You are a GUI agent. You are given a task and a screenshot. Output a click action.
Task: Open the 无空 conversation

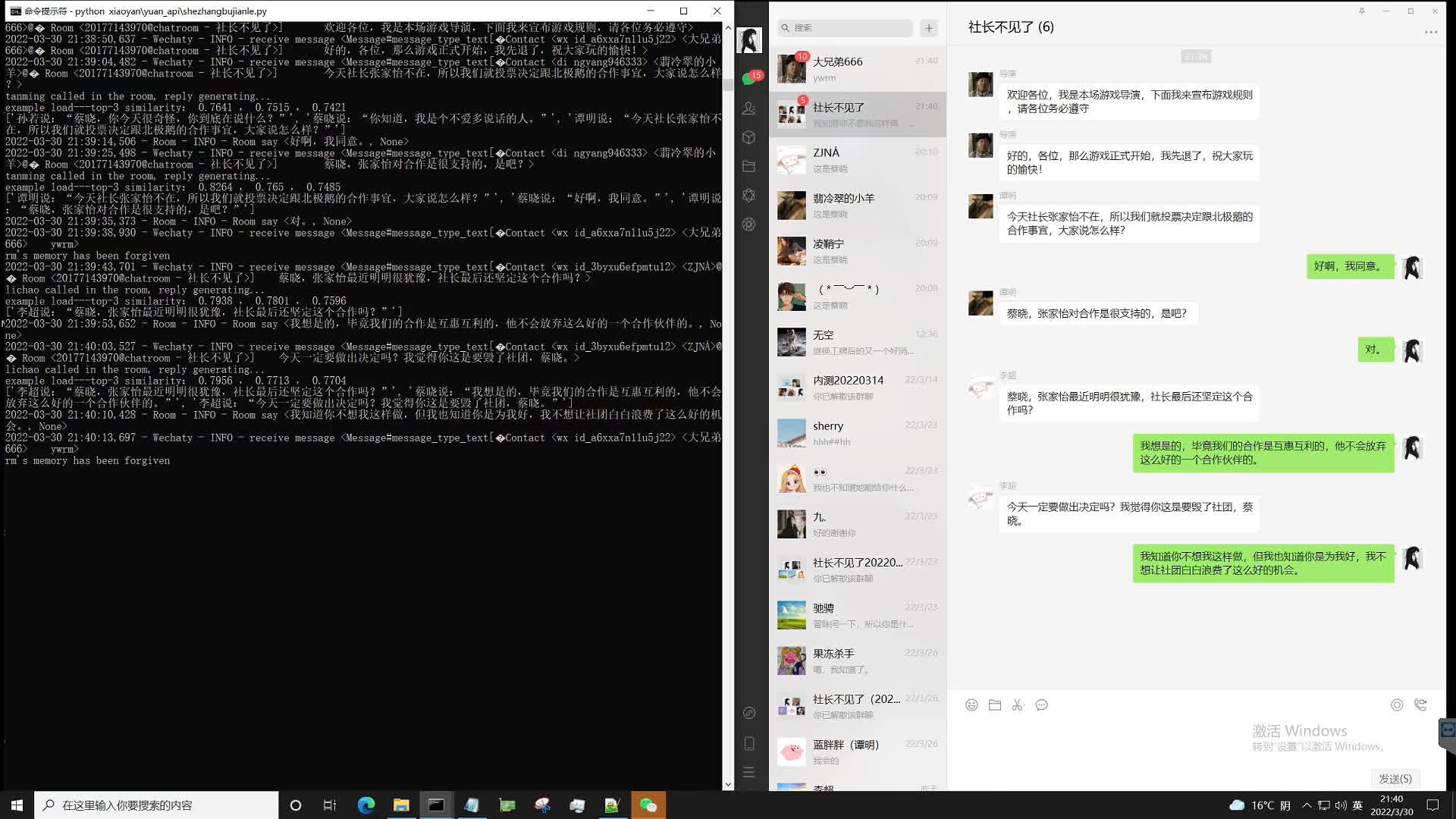tap(858, 342)
